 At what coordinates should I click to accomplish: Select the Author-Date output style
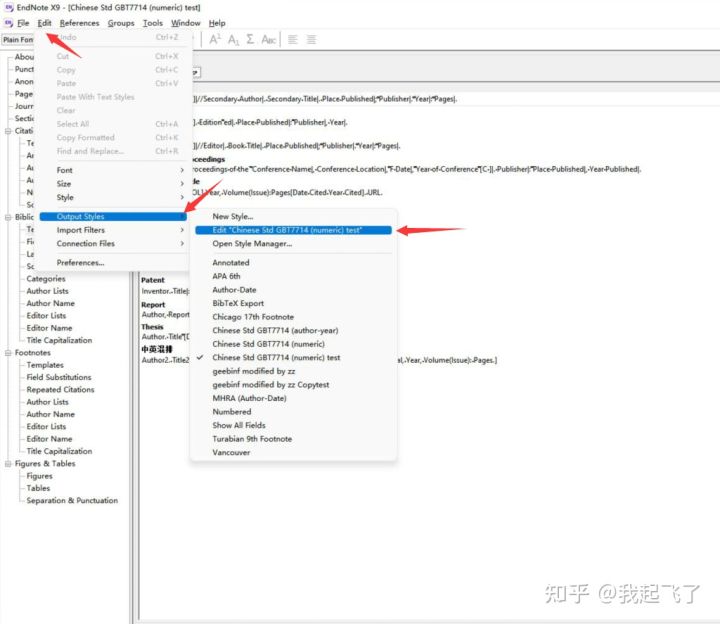[x=293, y=290]
